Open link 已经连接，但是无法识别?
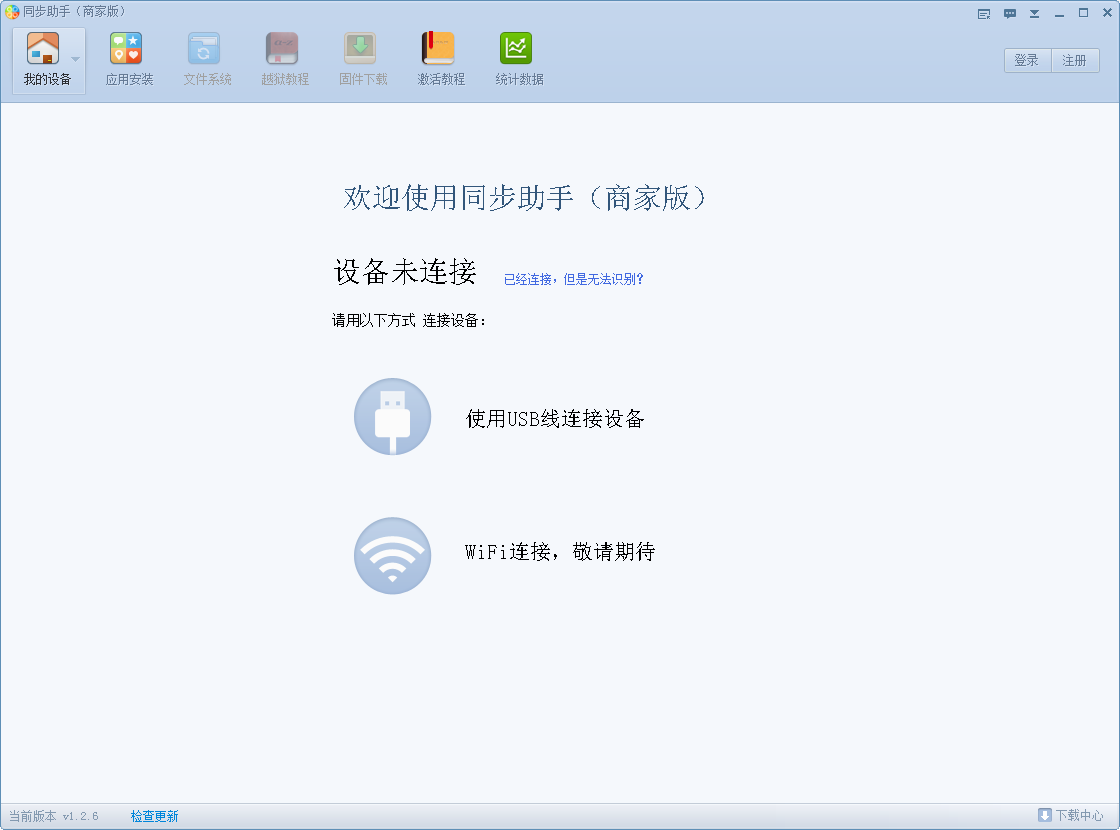1120x830 pixels. tap(574, 279)
